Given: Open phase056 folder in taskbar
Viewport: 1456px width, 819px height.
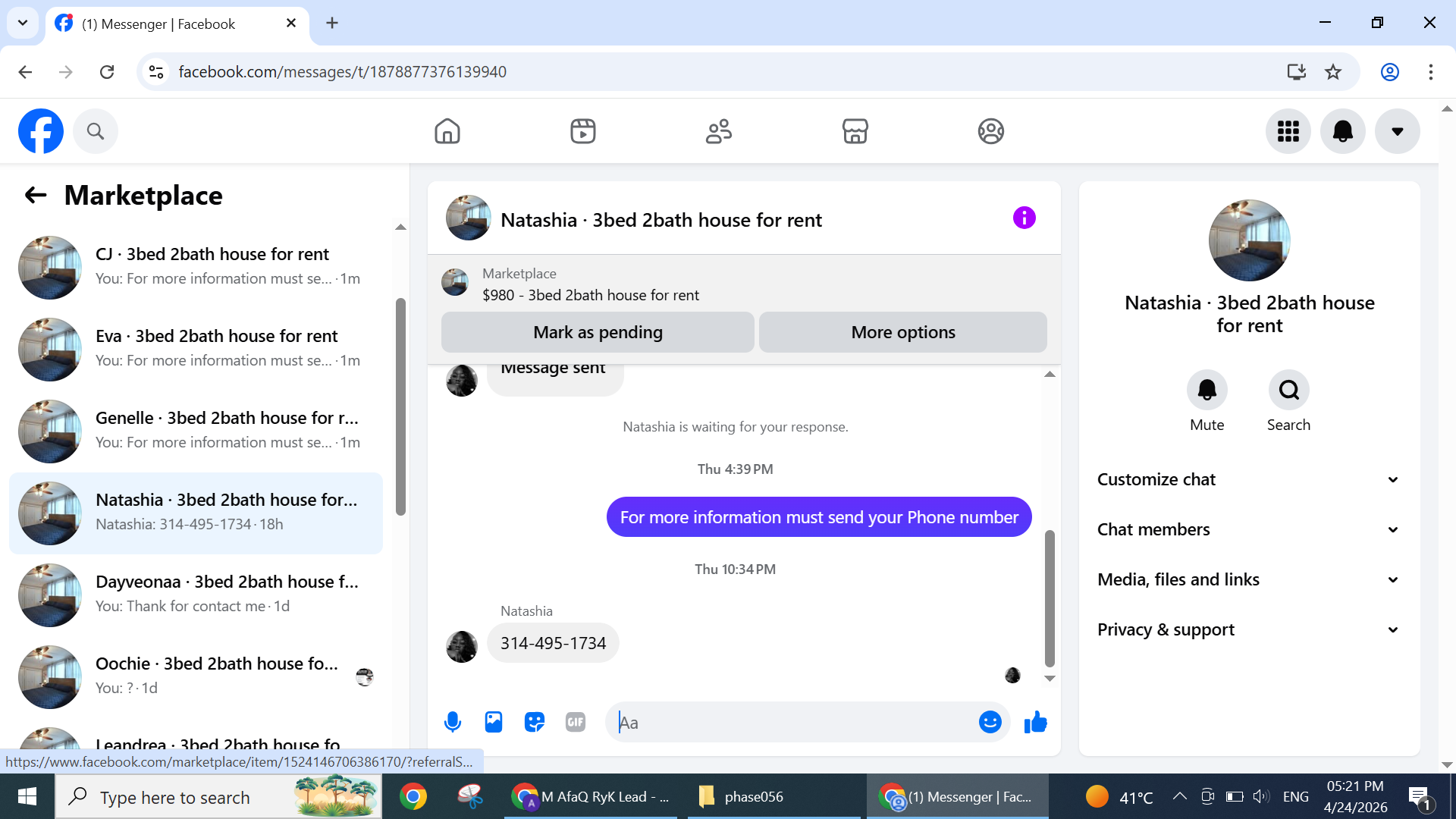Looking at the screenshot, I should click(x=773, y=796).
